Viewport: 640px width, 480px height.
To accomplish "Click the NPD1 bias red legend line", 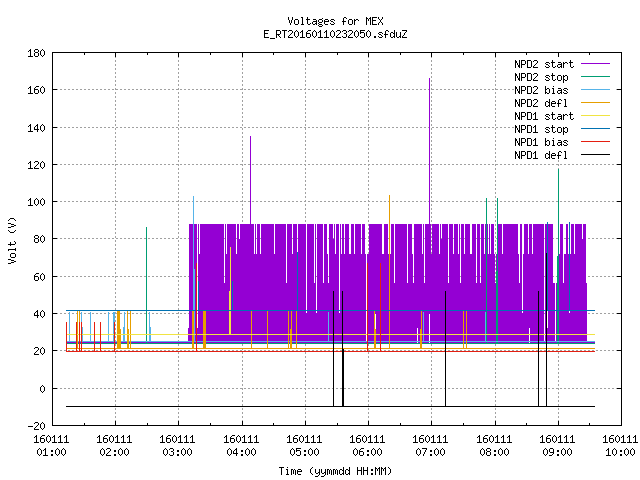I will (x=596, y=142).
